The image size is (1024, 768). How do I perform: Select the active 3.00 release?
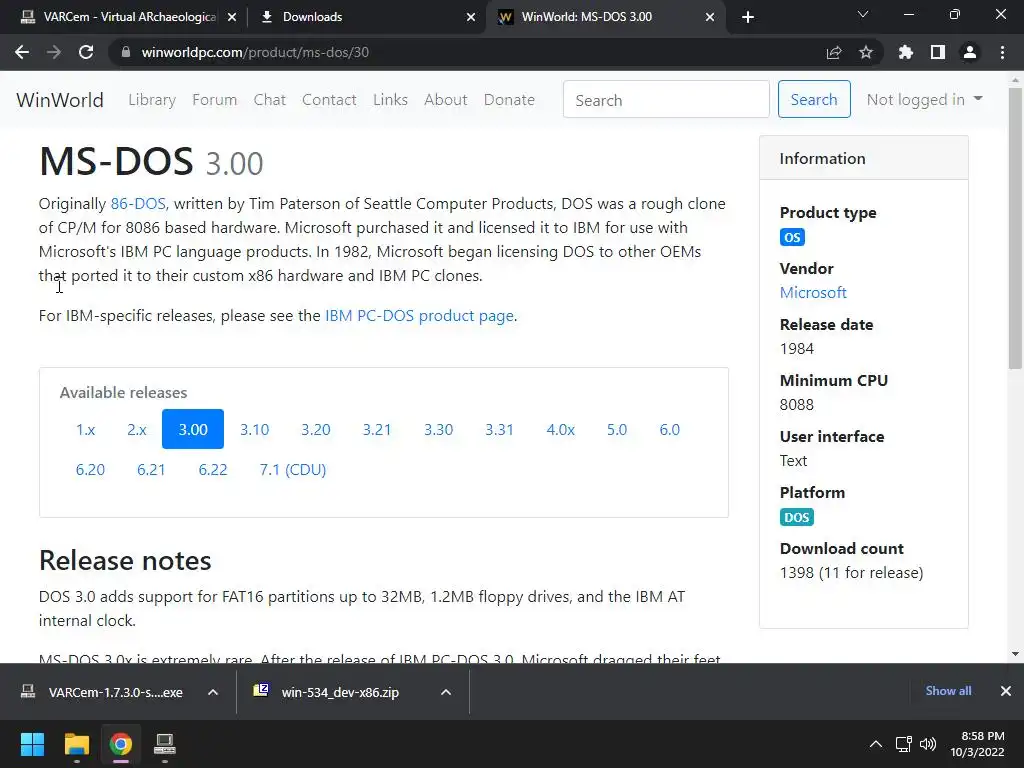tap(193, 429)
